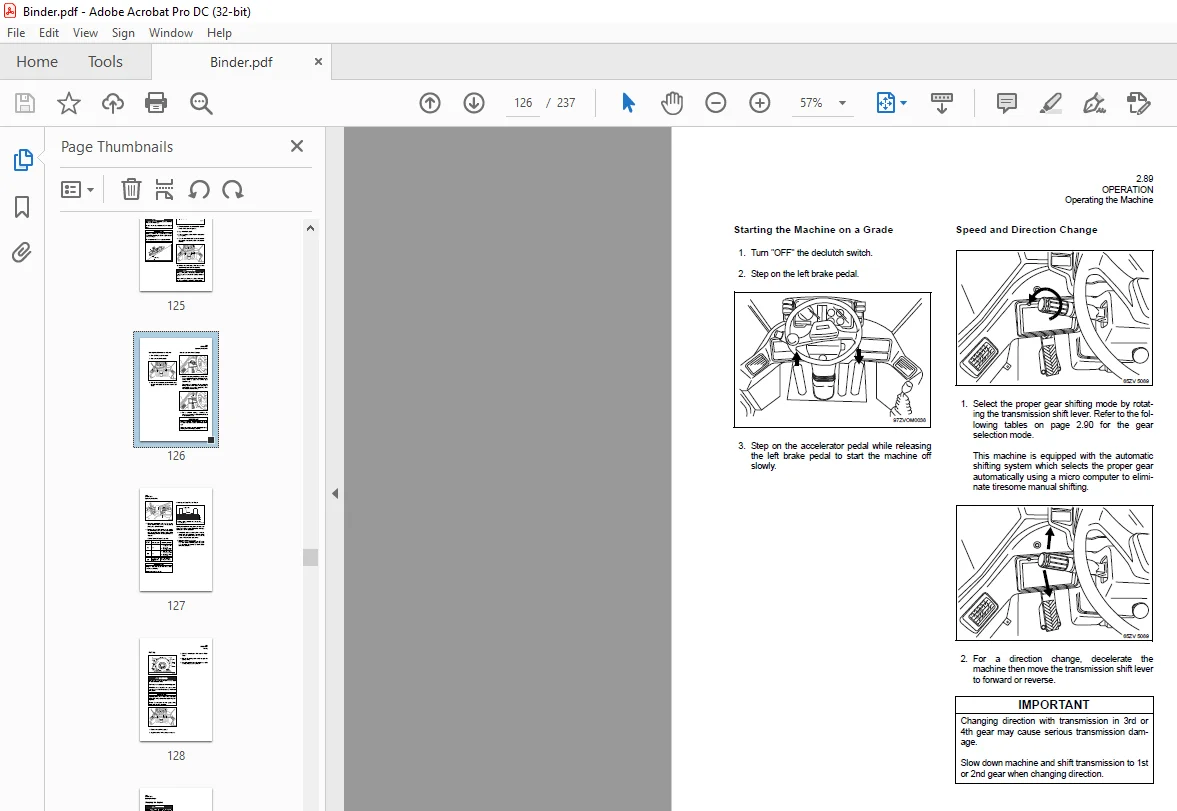The width and height of the screenshot is (1177, 811).
Task: Click 'Speed and Direction Change' heading
Action: pyautogui.click(x=1026, y=230)
